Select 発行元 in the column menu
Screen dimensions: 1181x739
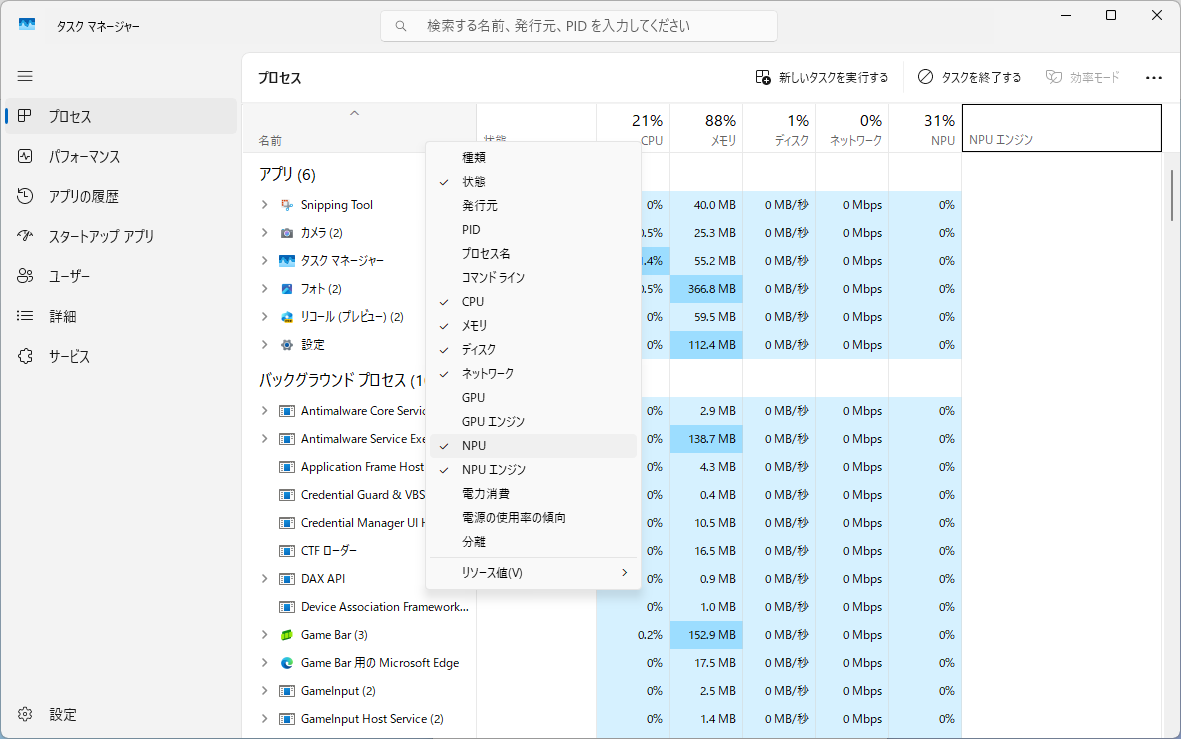click(533, 206)
